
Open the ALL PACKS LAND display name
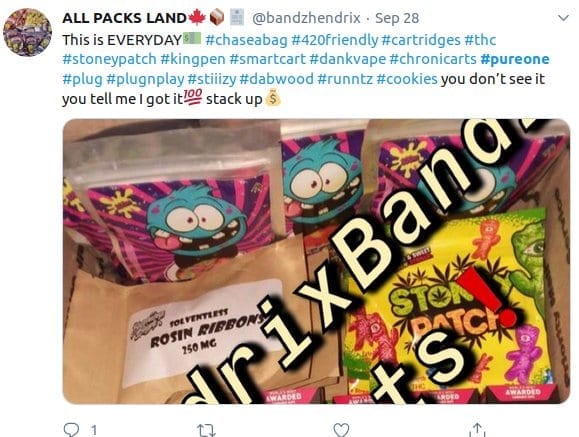pyautogui.click(x=124, y=18)
